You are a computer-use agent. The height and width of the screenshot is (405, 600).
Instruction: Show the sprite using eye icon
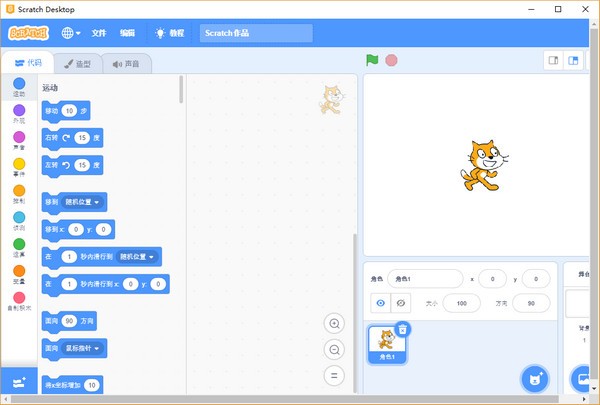coord(379,303)
